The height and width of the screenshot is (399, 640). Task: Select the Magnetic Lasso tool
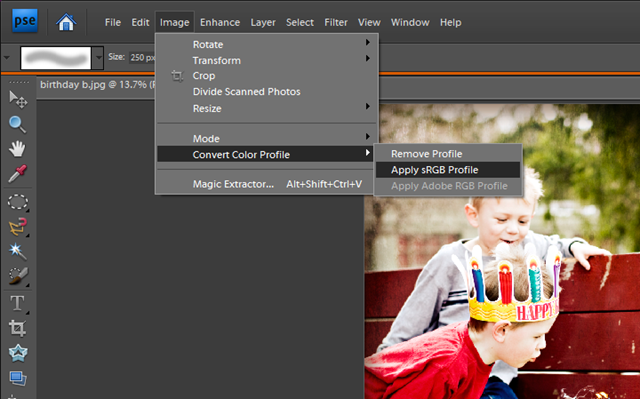18,226
